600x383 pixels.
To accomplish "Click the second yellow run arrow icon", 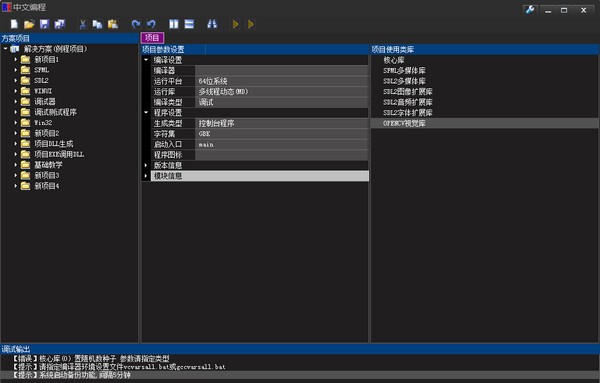I will click(x=251, y=24).
